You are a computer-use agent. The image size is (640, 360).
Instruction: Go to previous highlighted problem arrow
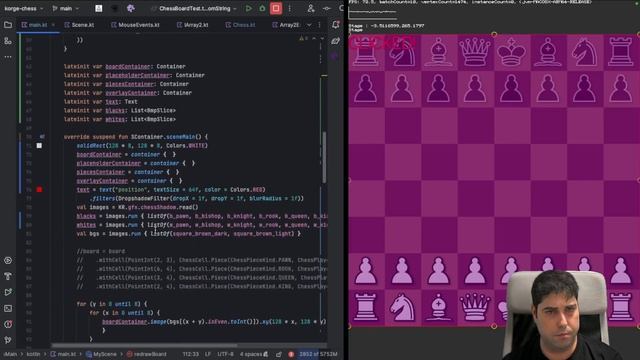click(314, 38)
